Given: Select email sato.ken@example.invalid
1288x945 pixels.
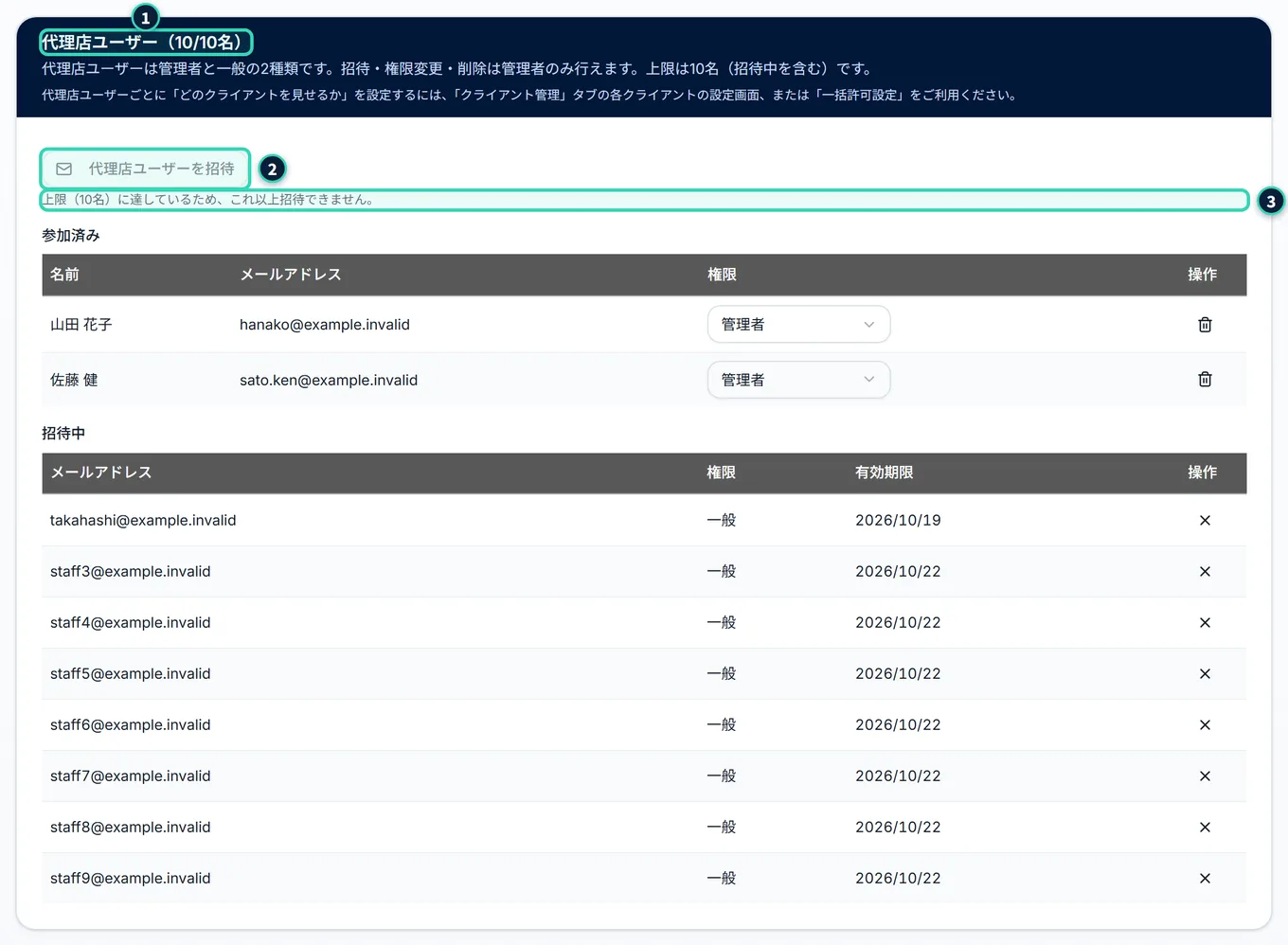Looking at the screenshot, I should [x=329, y=380].
